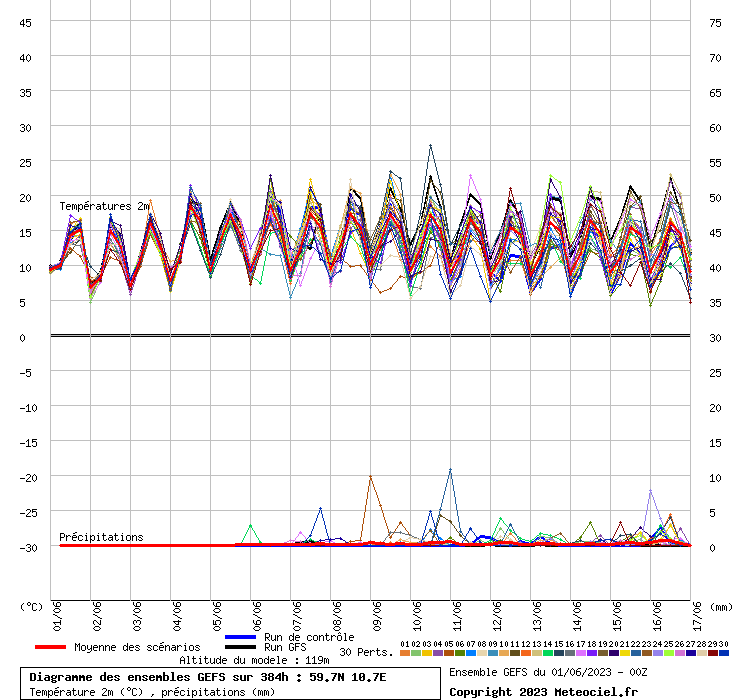740x700 pixels.
Task: Click the 01/06 date label
Action: point(57,616)
